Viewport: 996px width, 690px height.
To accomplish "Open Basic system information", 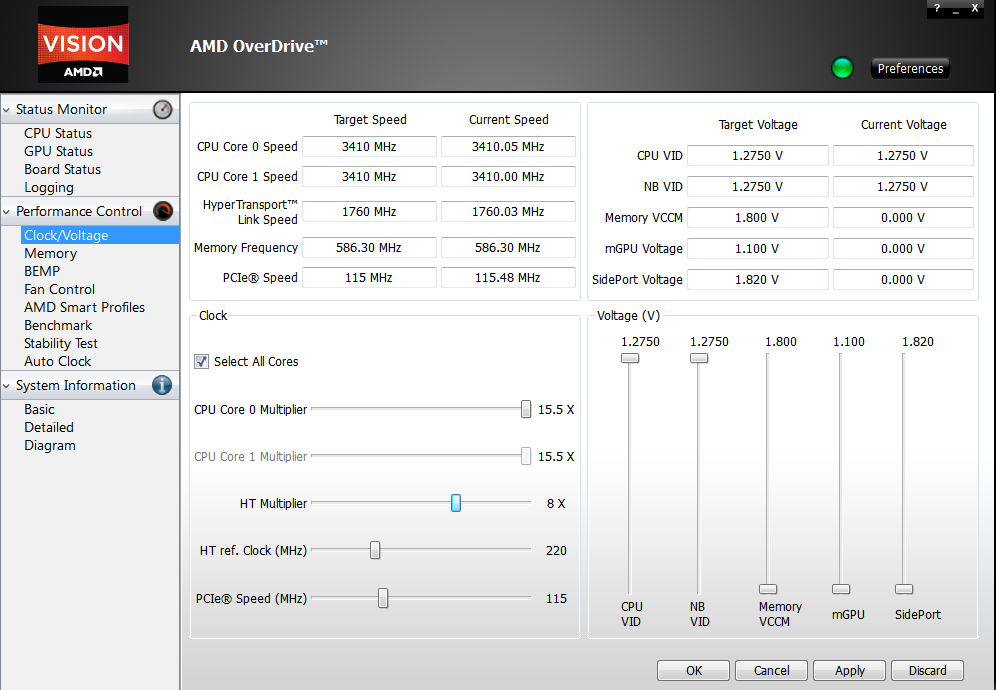I will (39, 409).
